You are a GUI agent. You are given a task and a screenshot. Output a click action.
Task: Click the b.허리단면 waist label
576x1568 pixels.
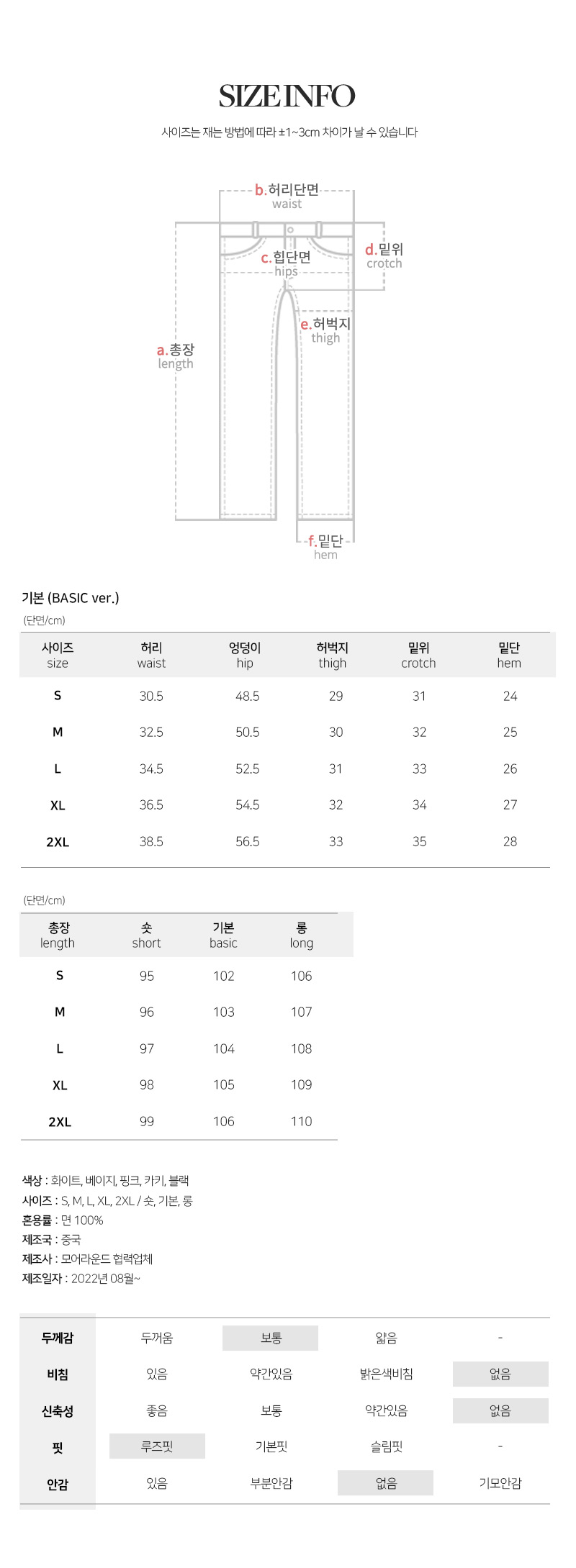(x=287, y=196)
